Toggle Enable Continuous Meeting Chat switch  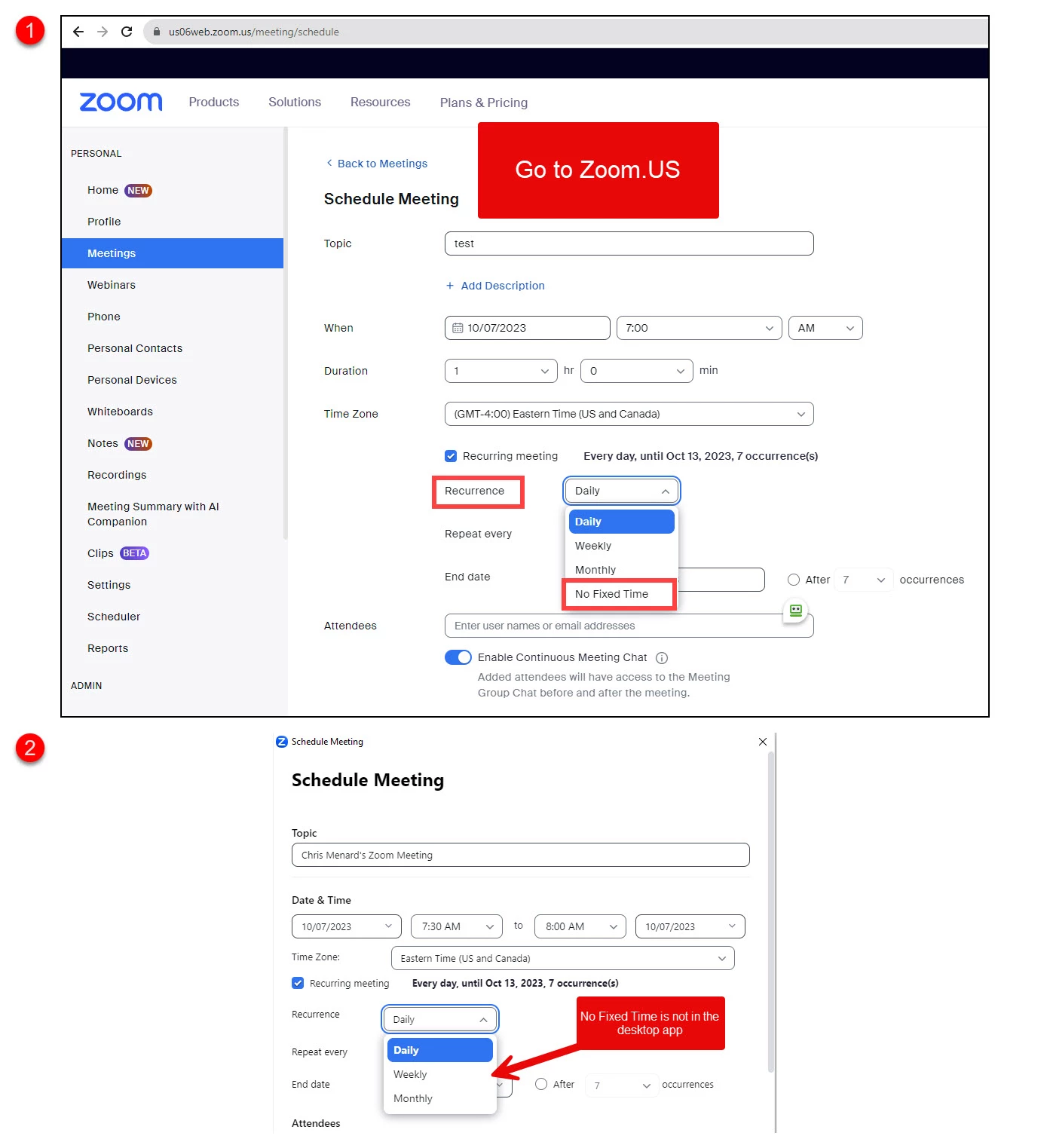point(458,657)
